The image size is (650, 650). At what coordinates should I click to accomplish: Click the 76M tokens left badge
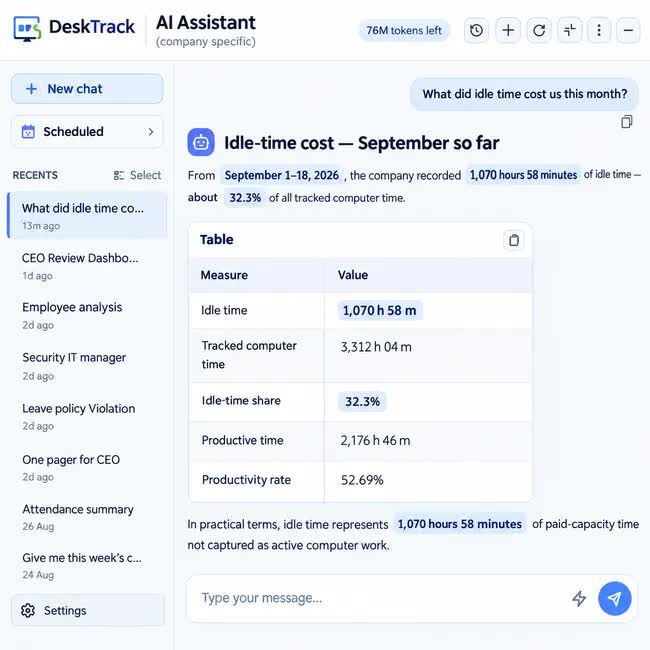[404, 30]
